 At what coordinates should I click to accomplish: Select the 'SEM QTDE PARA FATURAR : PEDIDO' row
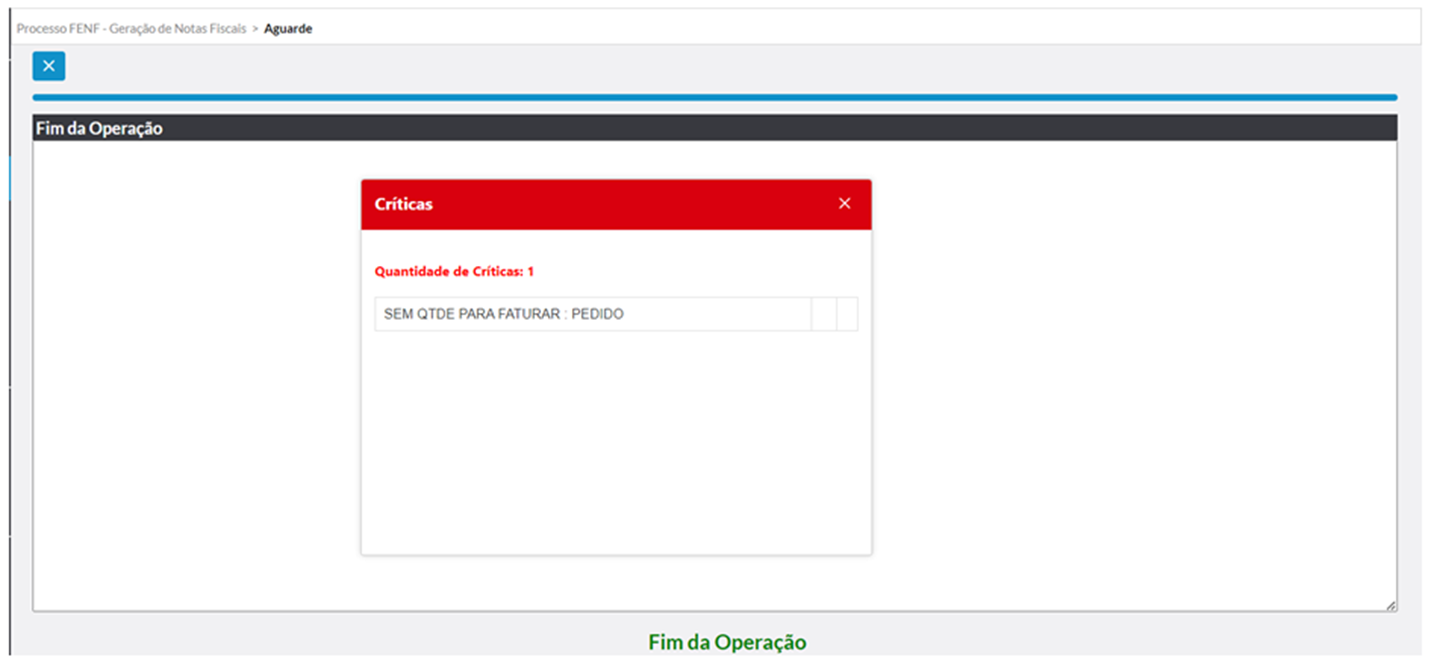(616, 314)
